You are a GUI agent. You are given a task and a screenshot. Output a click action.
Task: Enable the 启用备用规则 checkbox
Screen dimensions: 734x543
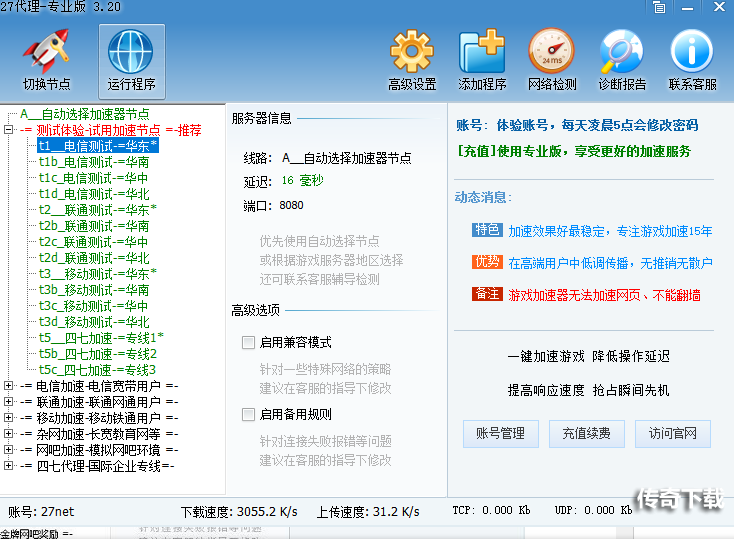[x=248, y=415]
